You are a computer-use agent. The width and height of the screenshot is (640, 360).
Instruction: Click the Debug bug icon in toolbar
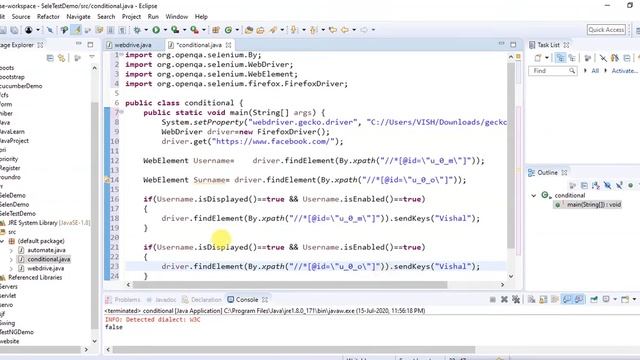click(x=137, y=30)
